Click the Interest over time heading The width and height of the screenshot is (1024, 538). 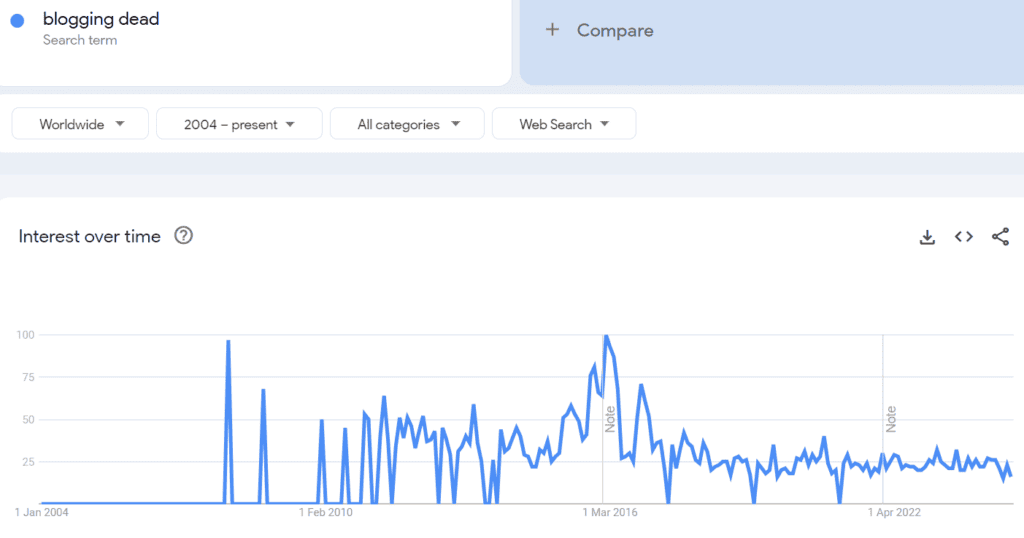(89, 236)
